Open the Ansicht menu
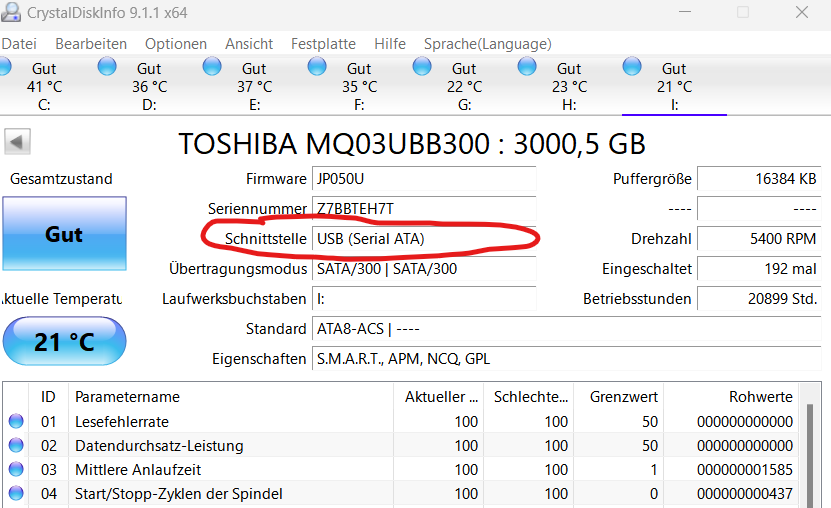Viewport: 831px width, 508px height. (x=249, y=43)
